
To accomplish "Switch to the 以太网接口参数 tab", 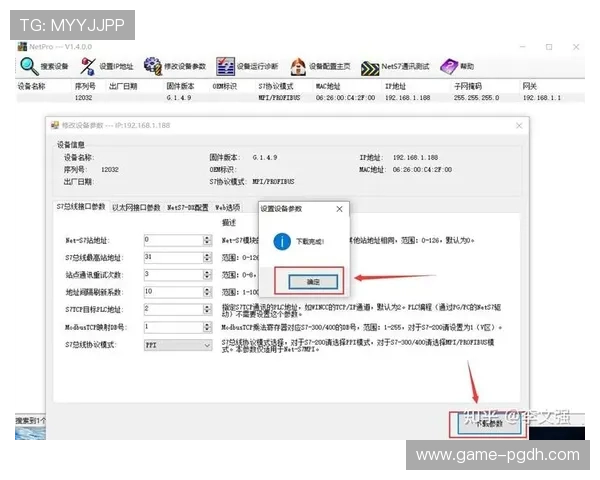I will tap(136, 207).
